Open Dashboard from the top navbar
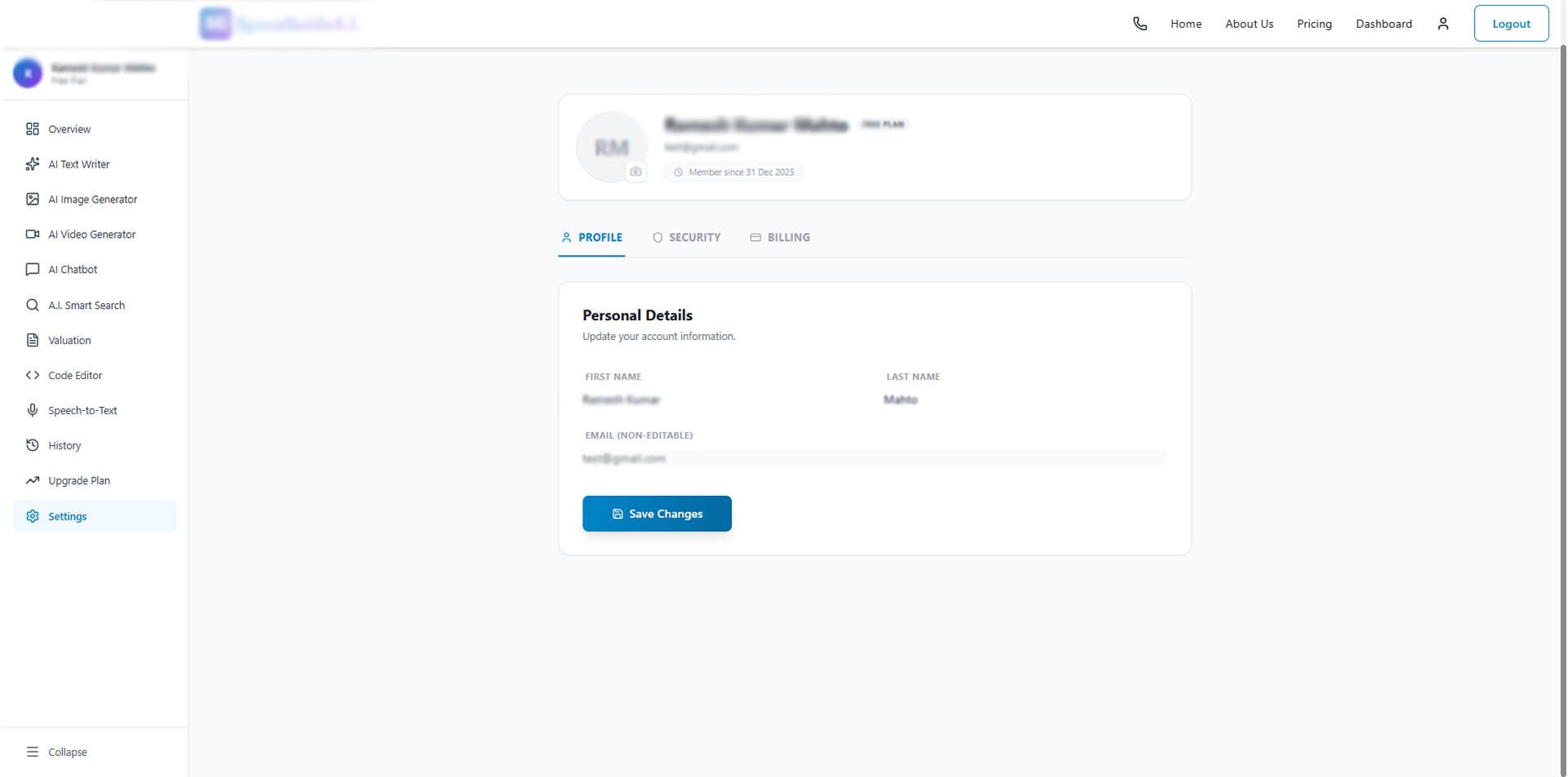 1383,24
